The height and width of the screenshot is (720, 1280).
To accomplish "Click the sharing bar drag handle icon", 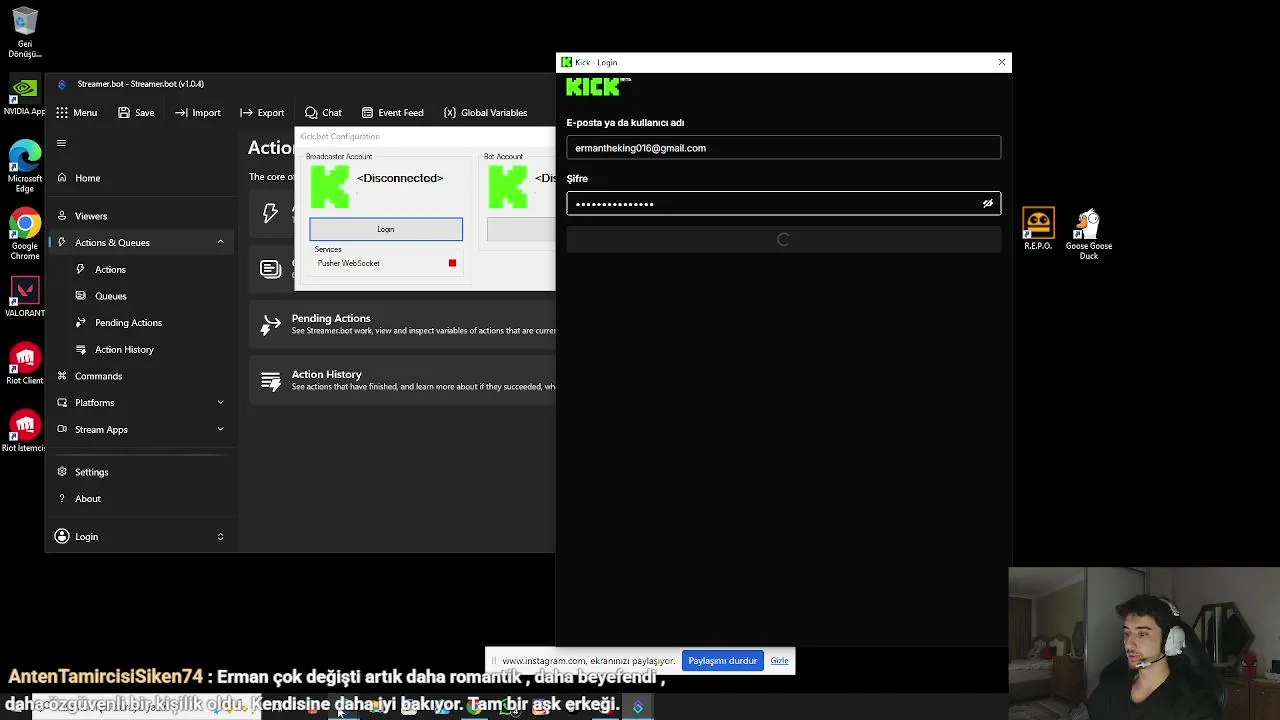I will click(493, 661).
